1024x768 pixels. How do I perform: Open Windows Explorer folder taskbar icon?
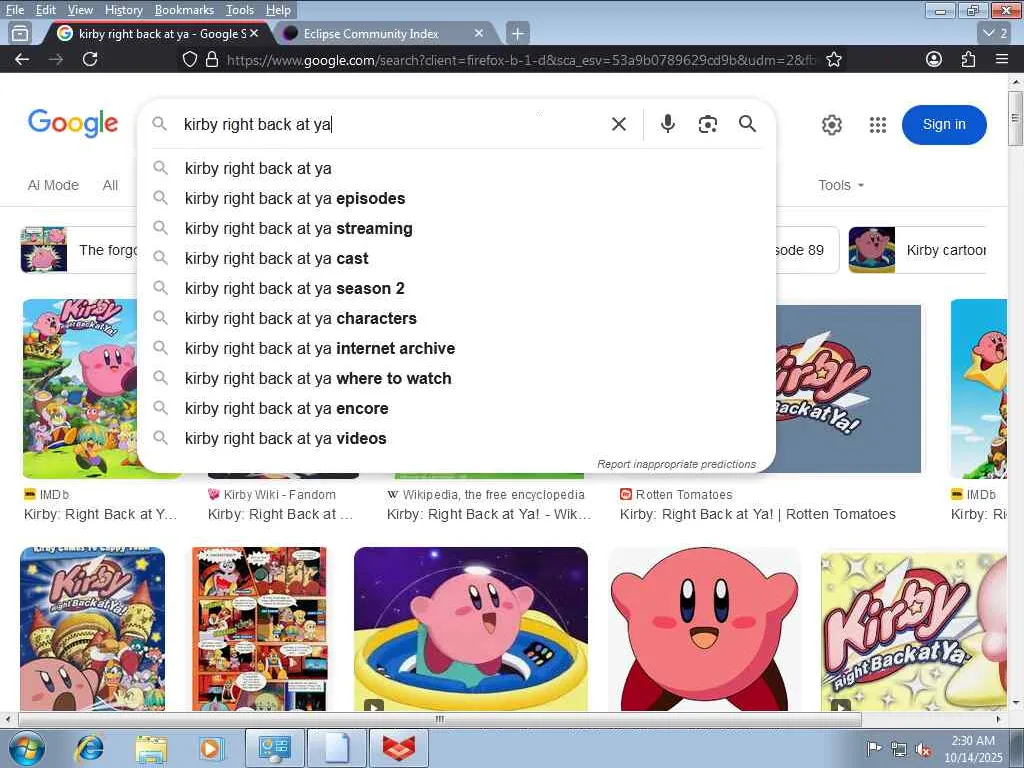[x=151, y=748]
